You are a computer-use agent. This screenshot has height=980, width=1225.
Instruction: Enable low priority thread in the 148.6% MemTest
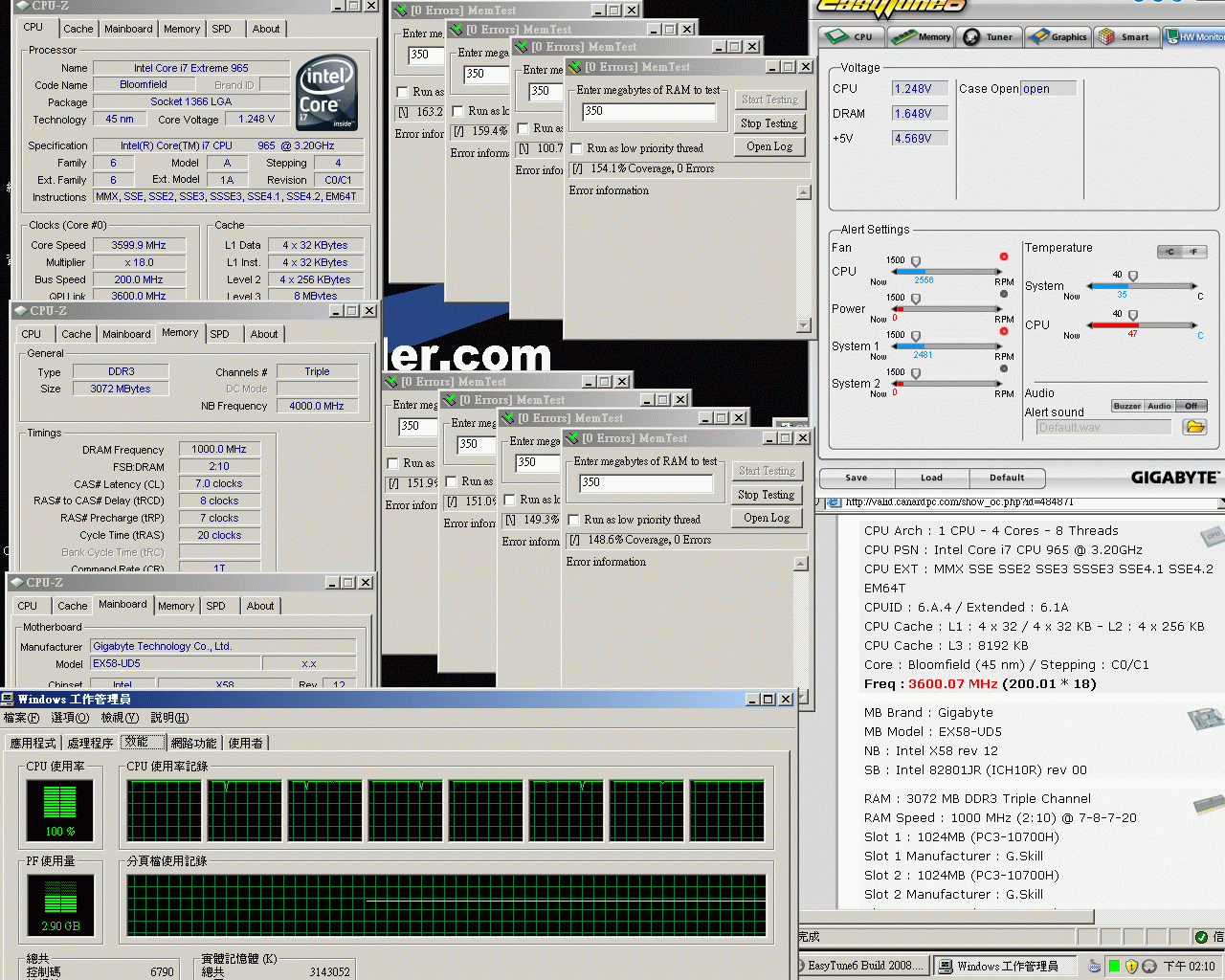573,520
